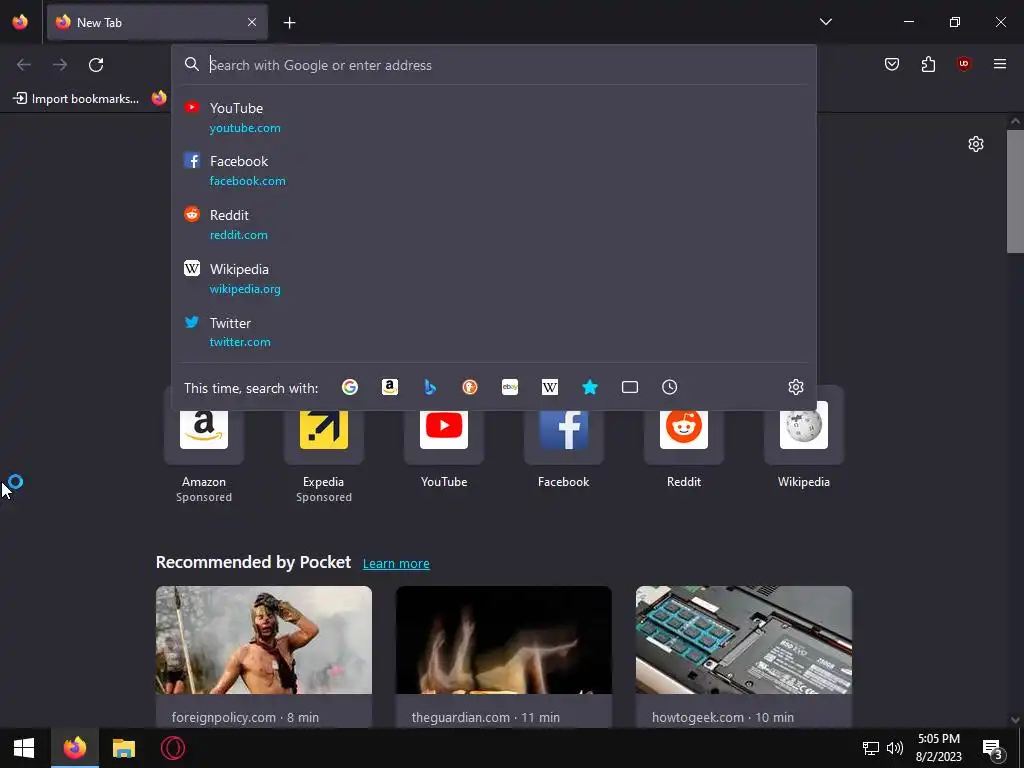The width and height of the screenshot is (1024, 768).
Task: Go forward with the forward arrow
Action: 60,65
